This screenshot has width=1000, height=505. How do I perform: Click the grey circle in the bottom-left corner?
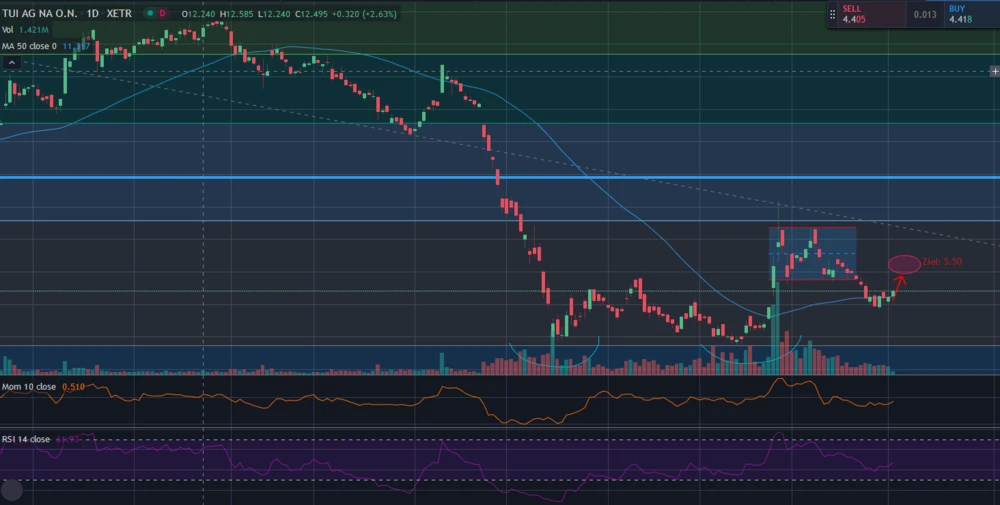12,490
